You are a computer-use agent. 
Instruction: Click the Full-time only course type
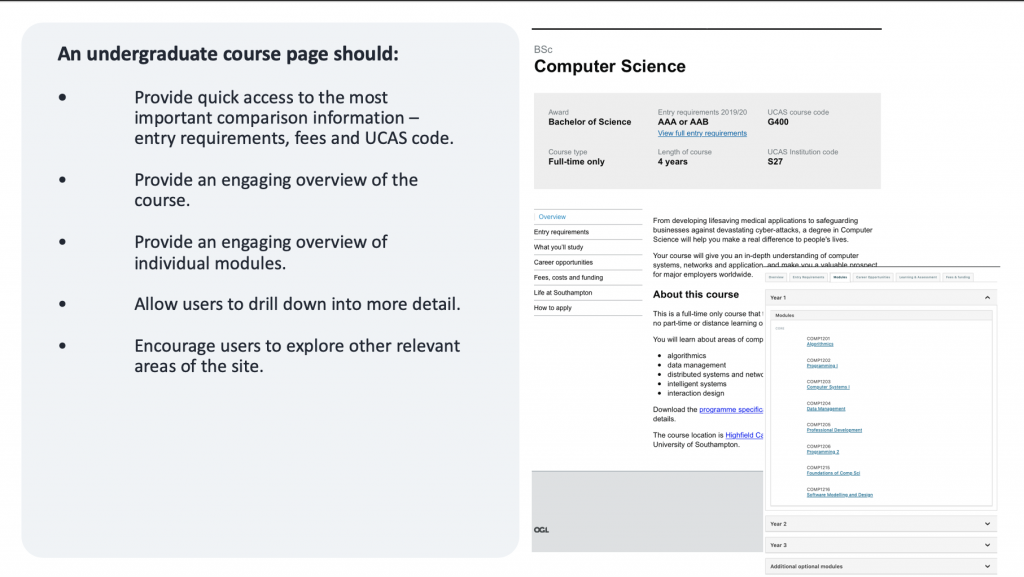pyautogui.click(x=577, y=162)
